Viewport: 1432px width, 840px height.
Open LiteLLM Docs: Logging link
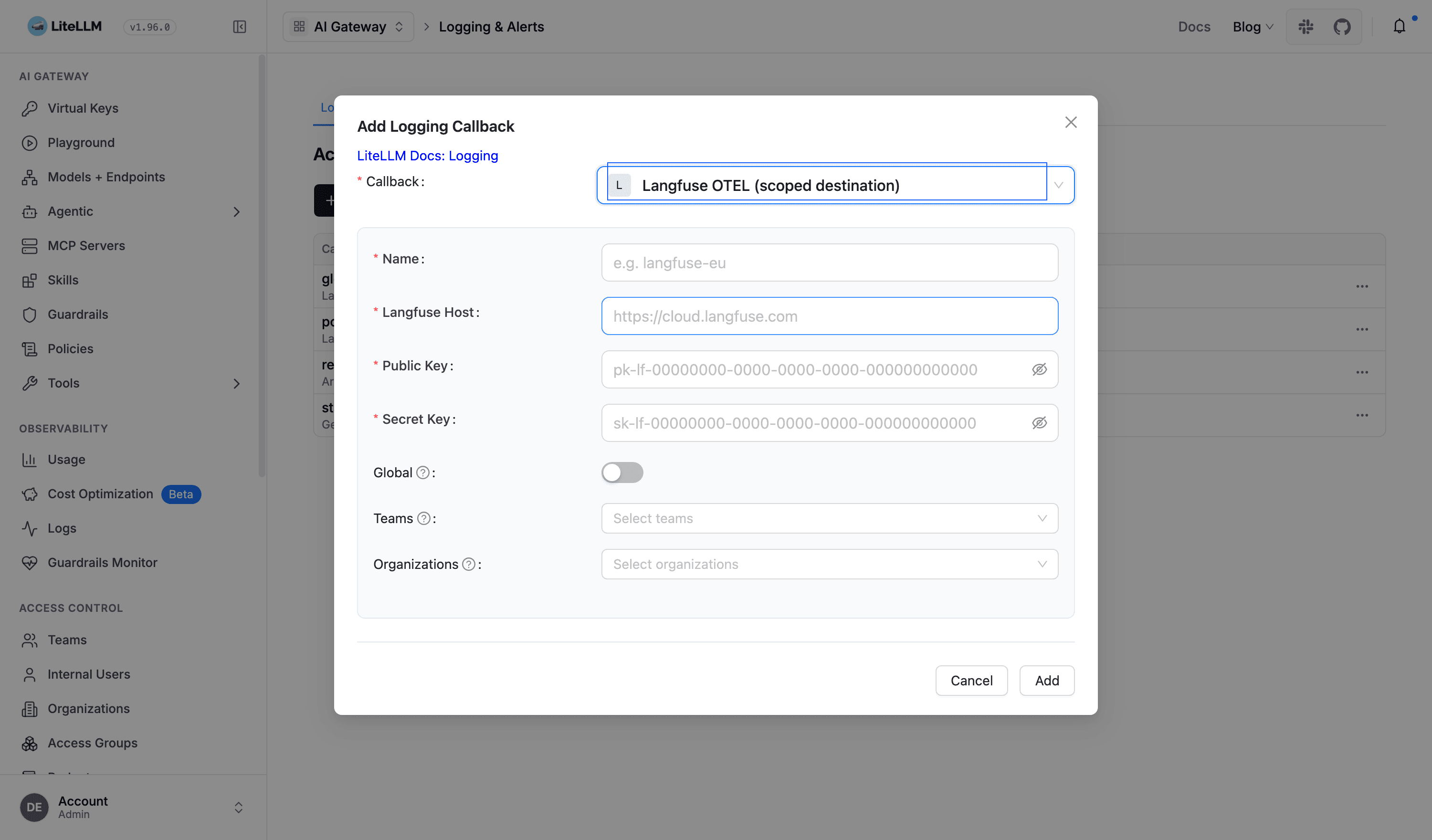pos(427,156)
